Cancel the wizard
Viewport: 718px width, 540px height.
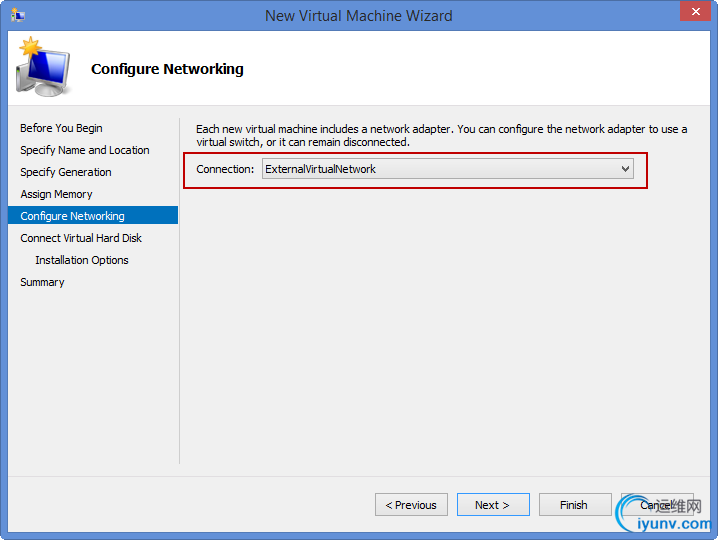tap(656, 505)
